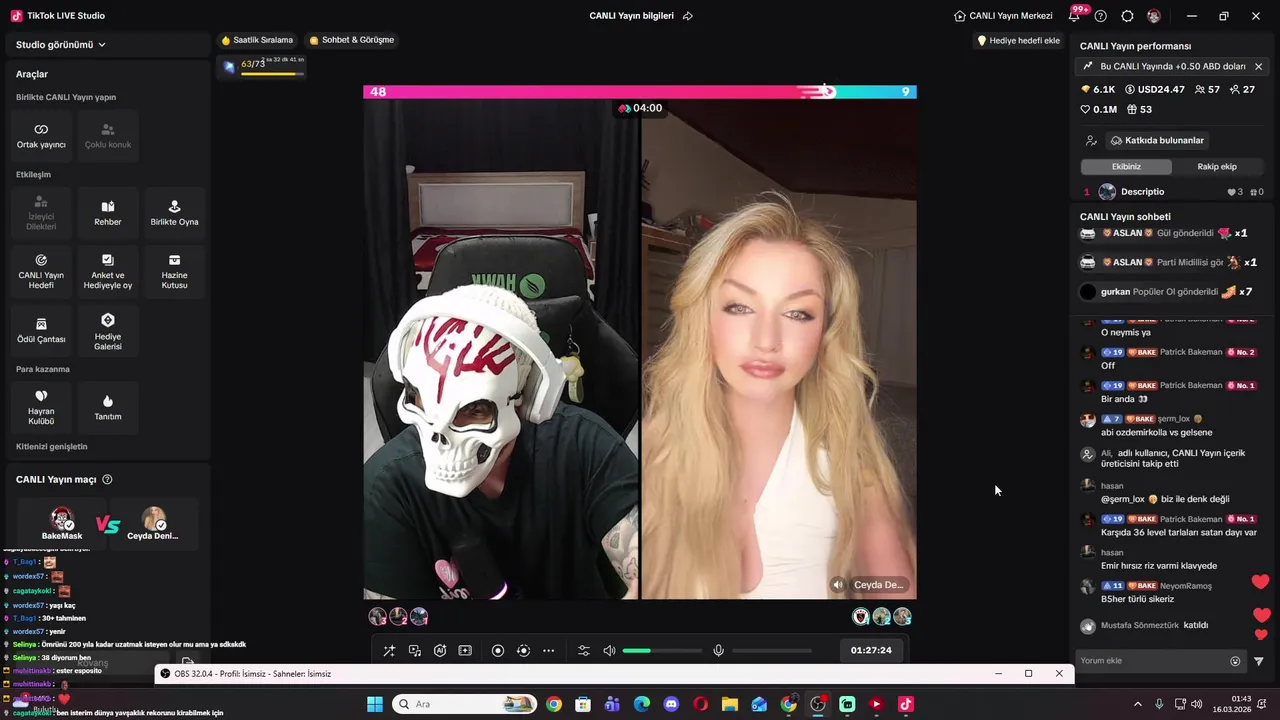Click 'Emir hırsız riz varmi klavyede' message
Image resolution: width=1280 pixels, height=720 pixels.
[x=1159, y=566]
